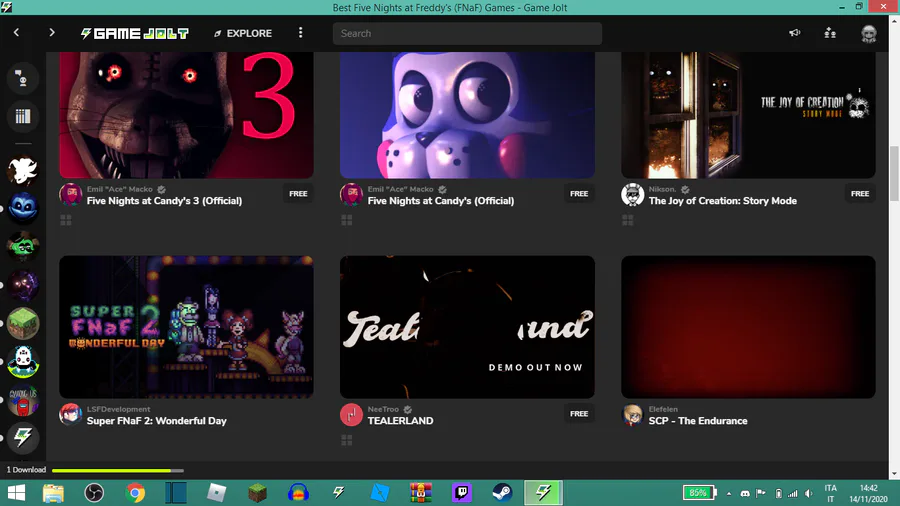Open Nikson developer profile name
Image resolution: width=900 pixels, height=506 pixels.
point(662,189)
